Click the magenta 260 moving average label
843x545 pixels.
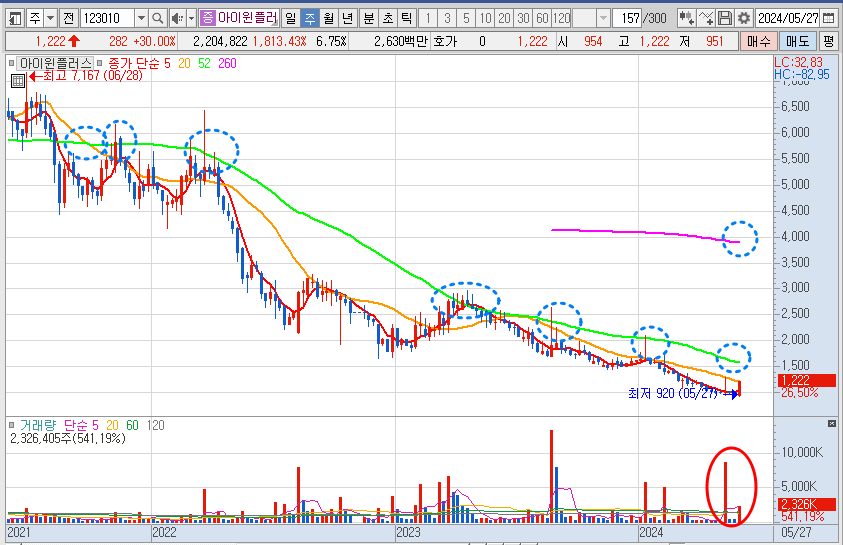(x=227, y=63)
